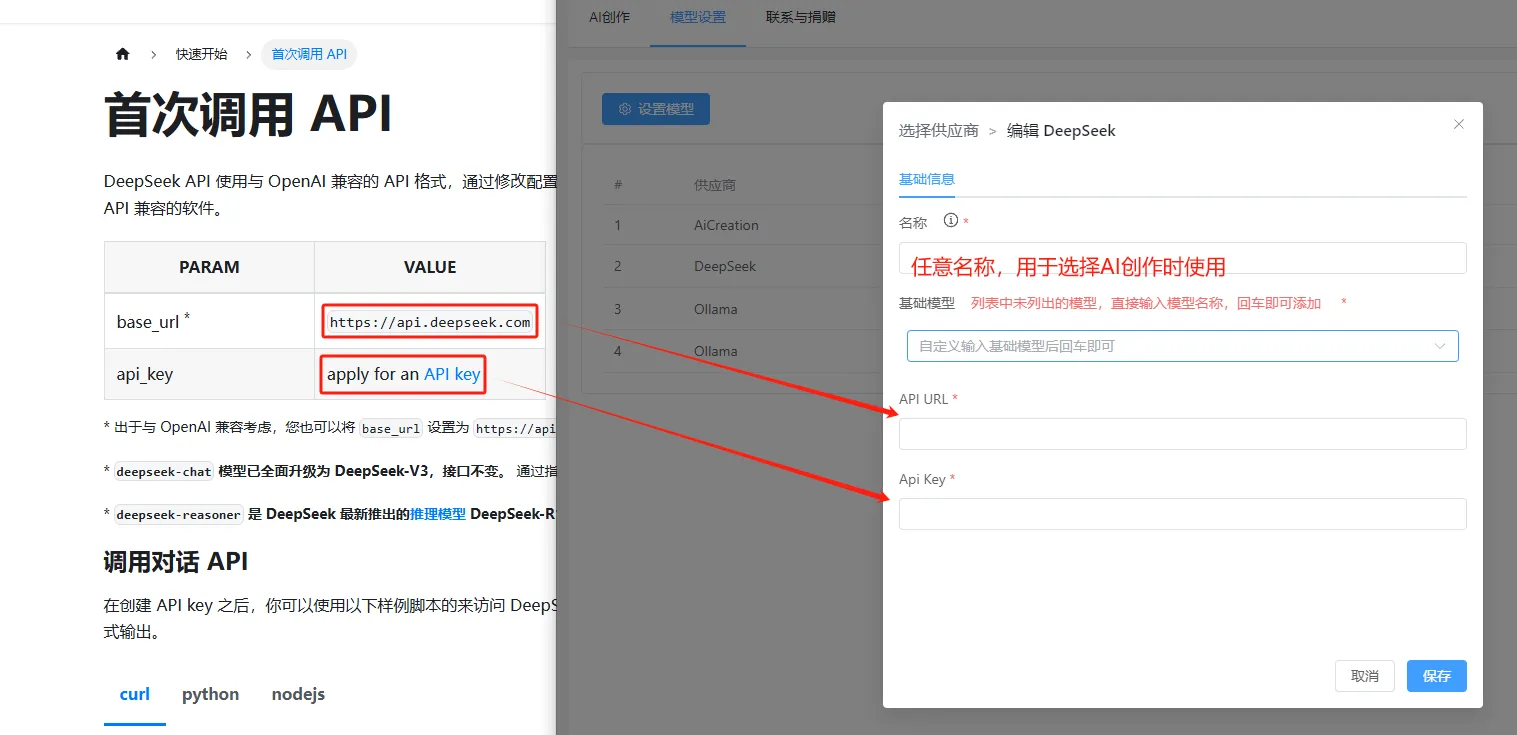Select the nodejs code tab
1517x735 pixels.
click(298, 694)
